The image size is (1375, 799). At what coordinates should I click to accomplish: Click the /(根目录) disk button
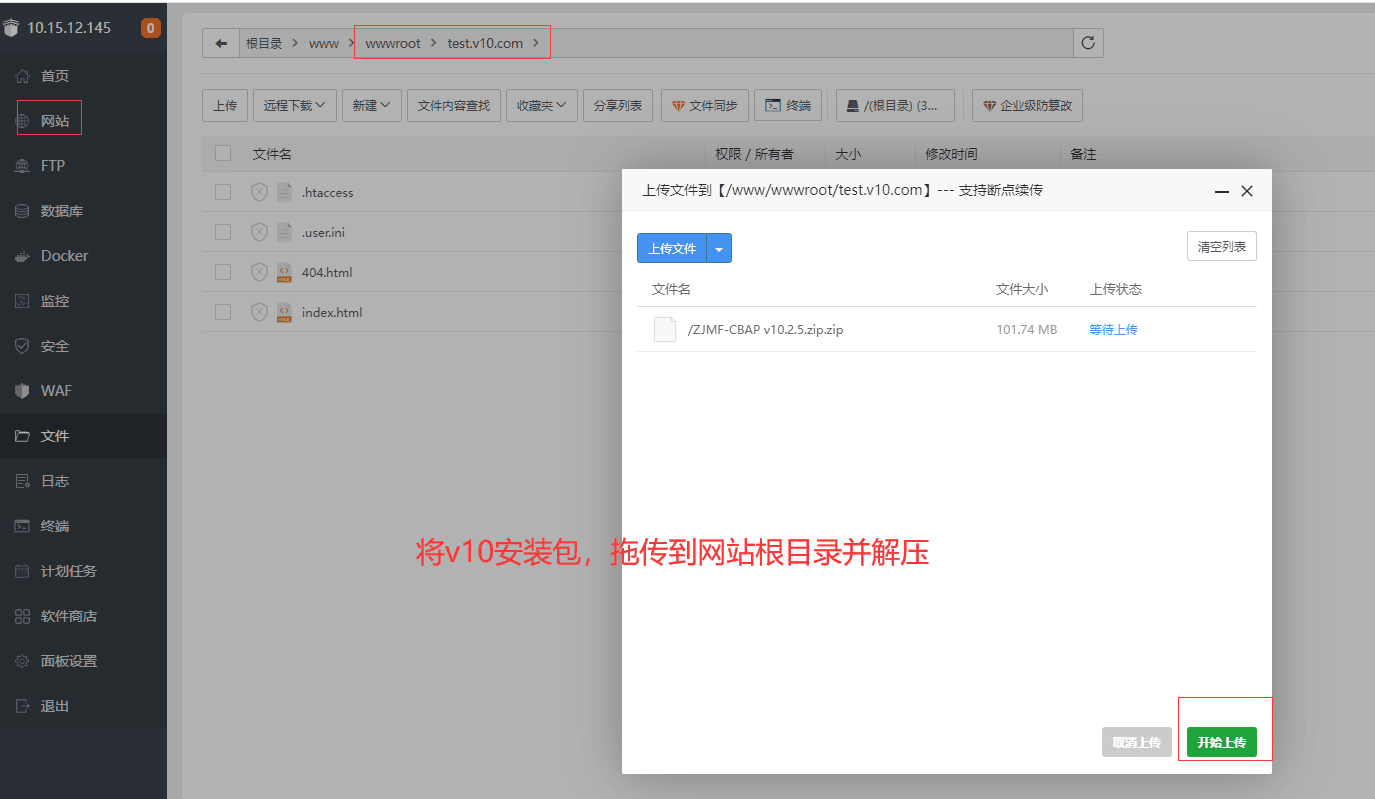[x=895, y=105]
